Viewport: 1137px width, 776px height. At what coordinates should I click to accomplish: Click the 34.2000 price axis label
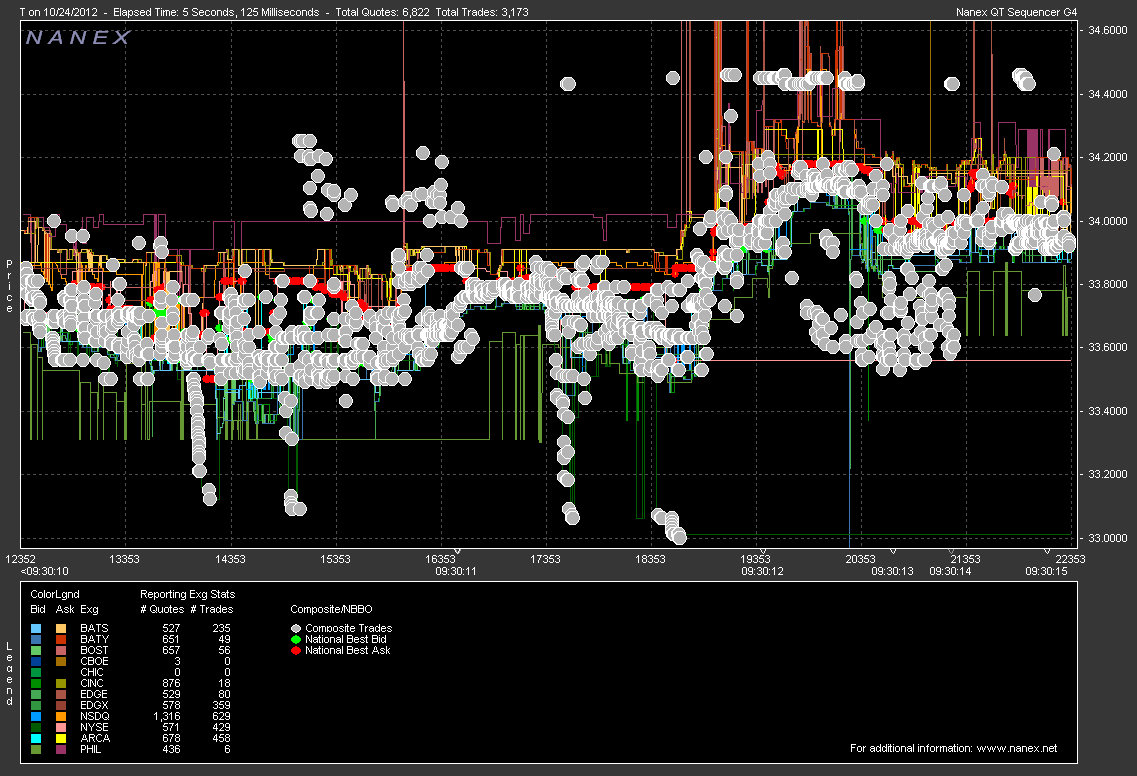tap(1108, 157)
